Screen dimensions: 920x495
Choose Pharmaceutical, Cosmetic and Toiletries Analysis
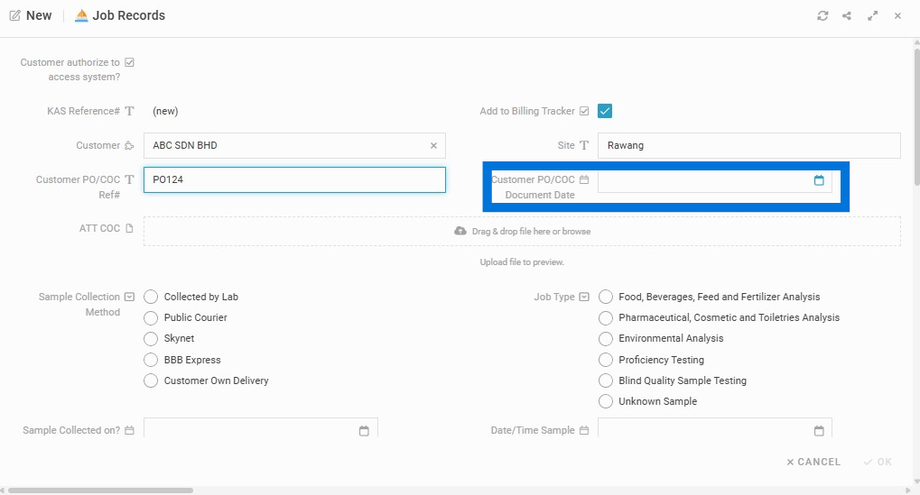[x=606, y=318]
